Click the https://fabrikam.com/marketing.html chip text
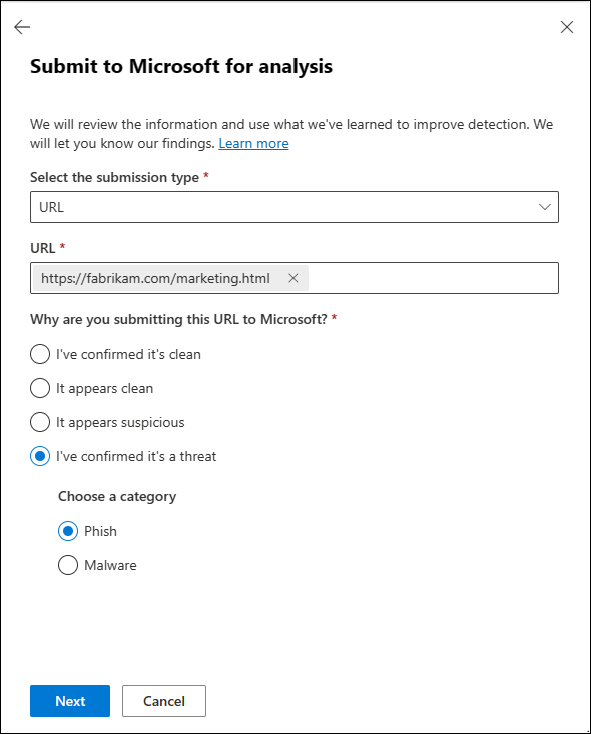 click(155, 278)
